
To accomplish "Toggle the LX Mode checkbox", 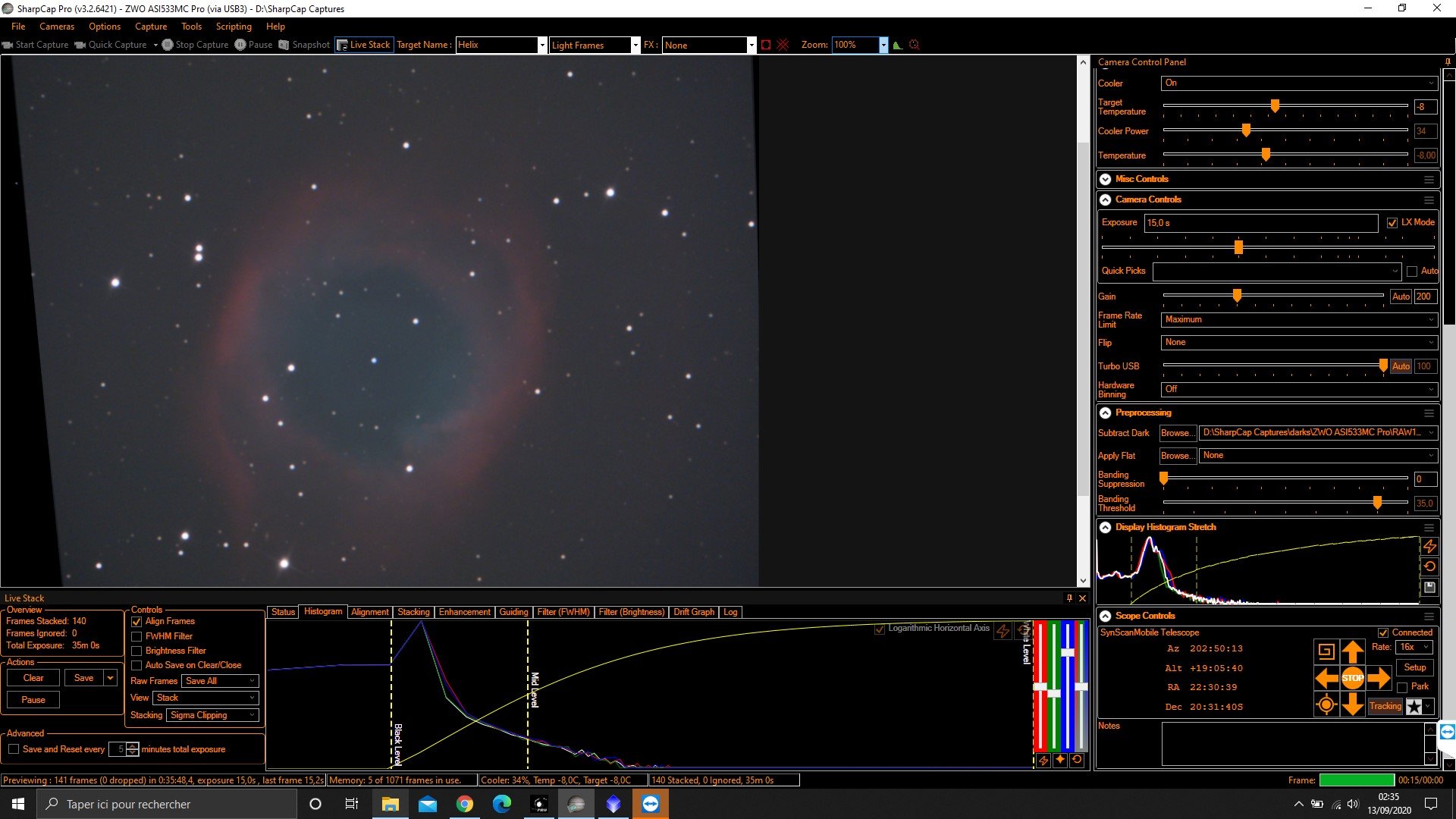I will point(1392,223).
